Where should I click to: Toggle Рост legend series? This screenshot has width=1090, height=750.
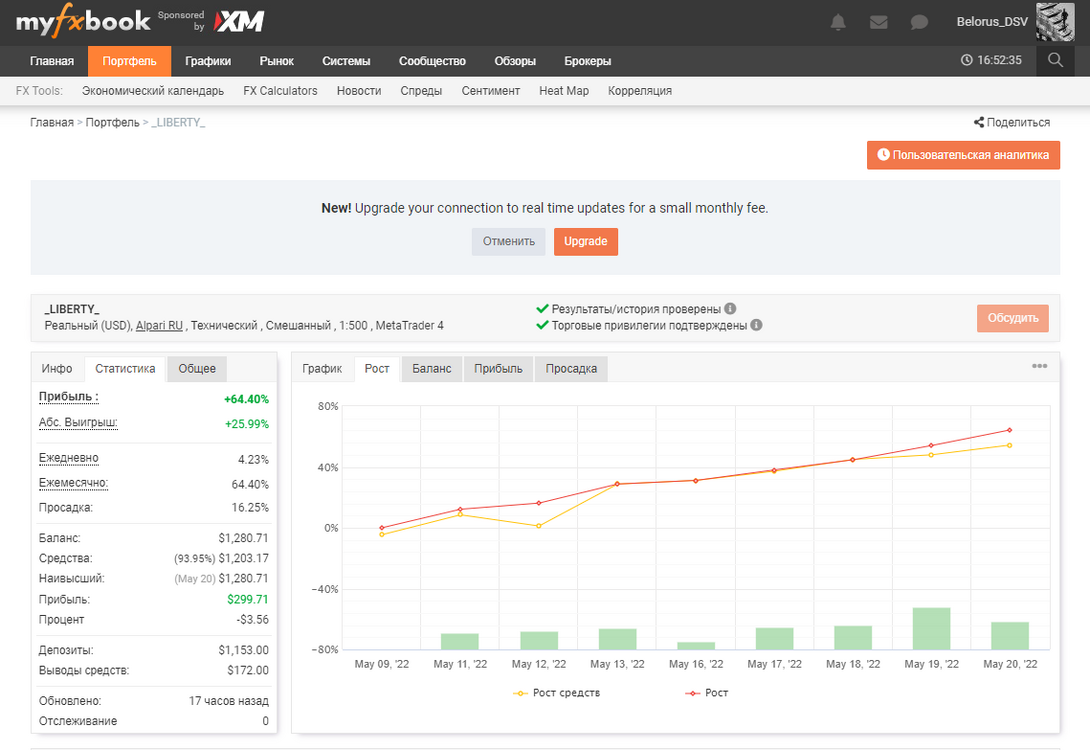[x=707, y=693]
